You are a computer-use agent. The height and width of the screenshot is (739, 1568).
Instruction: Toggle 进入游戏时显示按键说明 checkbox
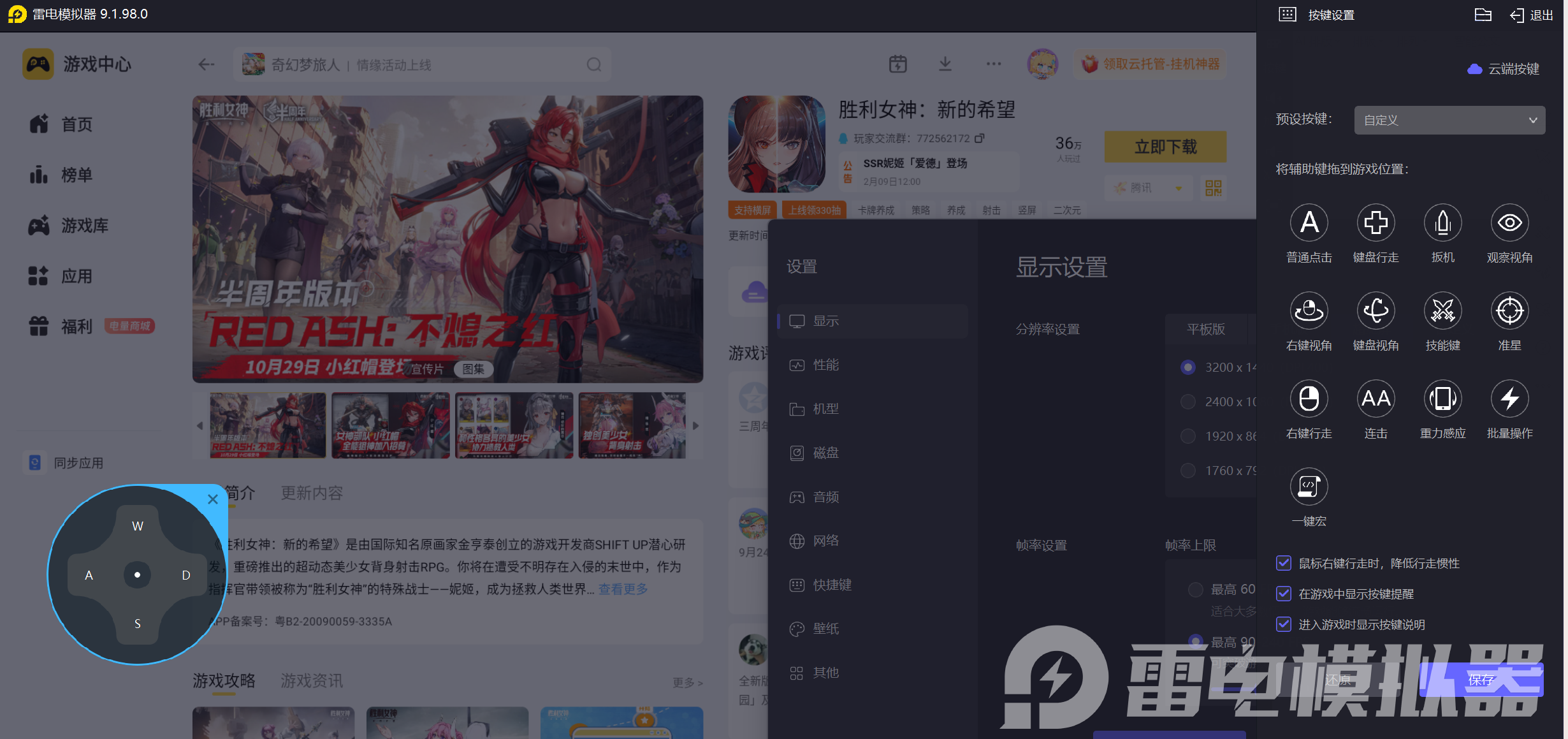[x=1284, y=624]
